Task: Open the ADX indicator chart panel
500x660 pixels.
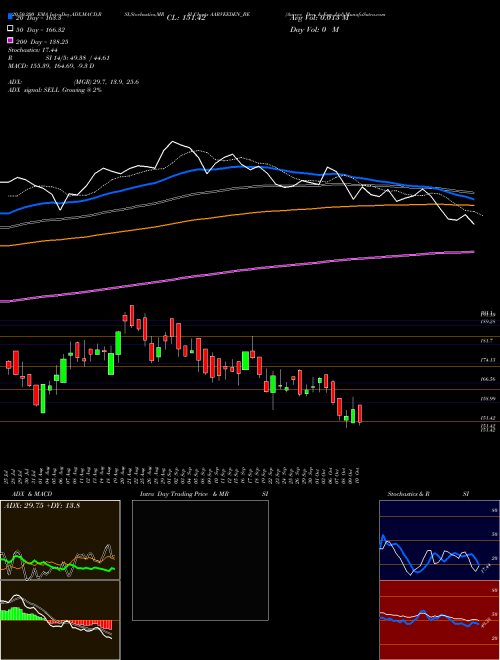Action: 60,540
